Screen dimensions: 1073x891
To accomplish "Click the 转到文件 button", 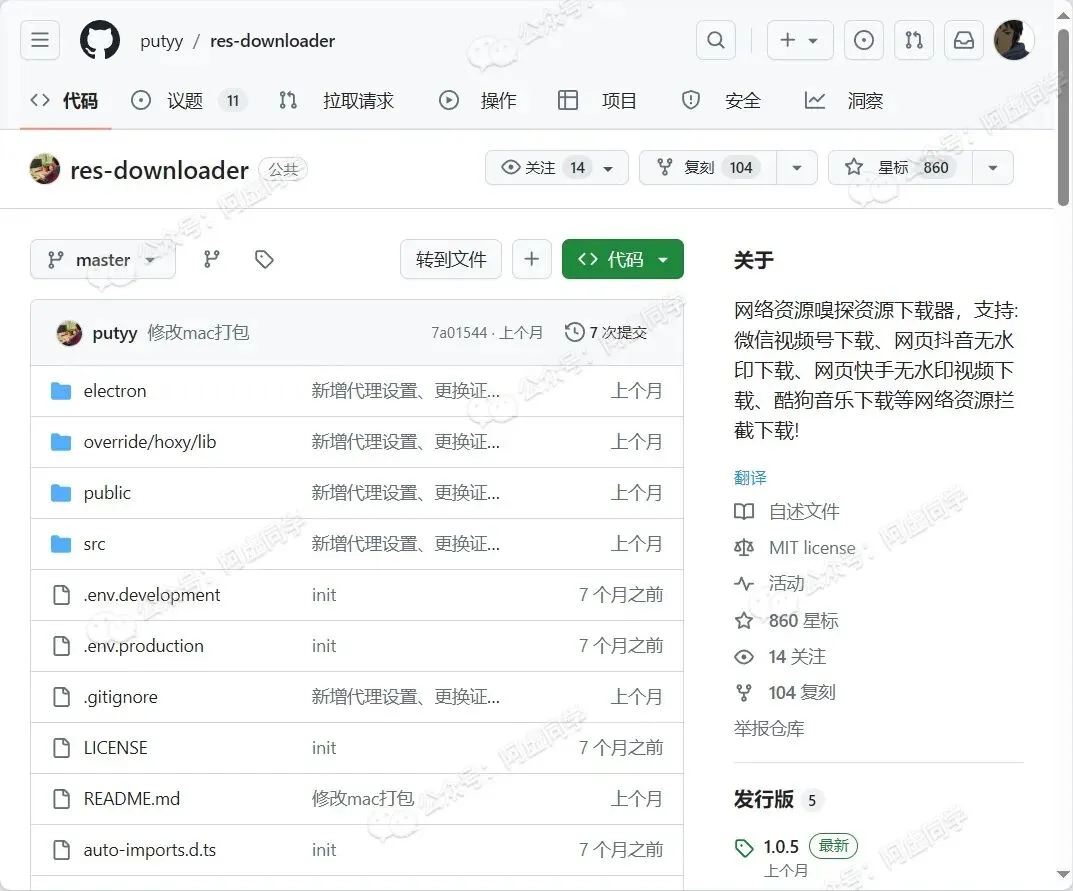I will click(451, 259).
